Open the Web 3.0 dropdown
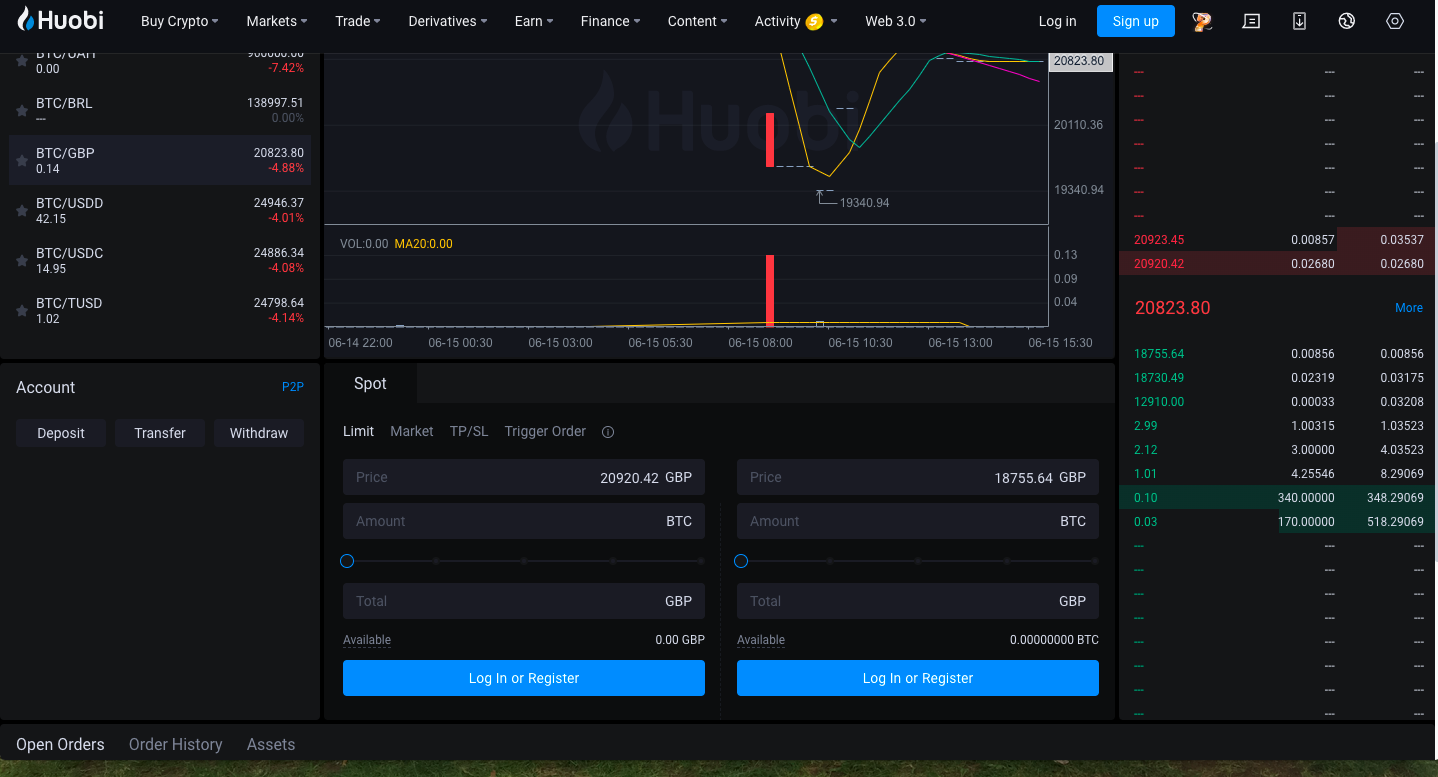Screen dimensions: 1438x777 [x=896, y=21]
